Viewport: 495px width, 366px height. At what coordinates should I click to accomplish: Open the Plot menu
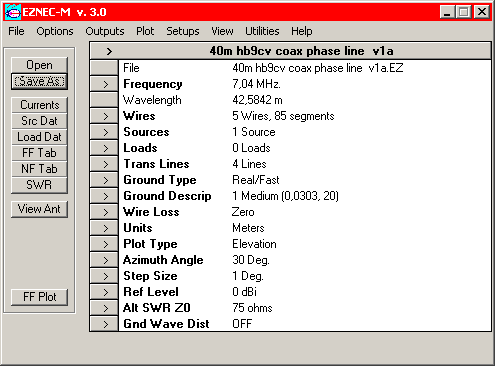[145, 31]
